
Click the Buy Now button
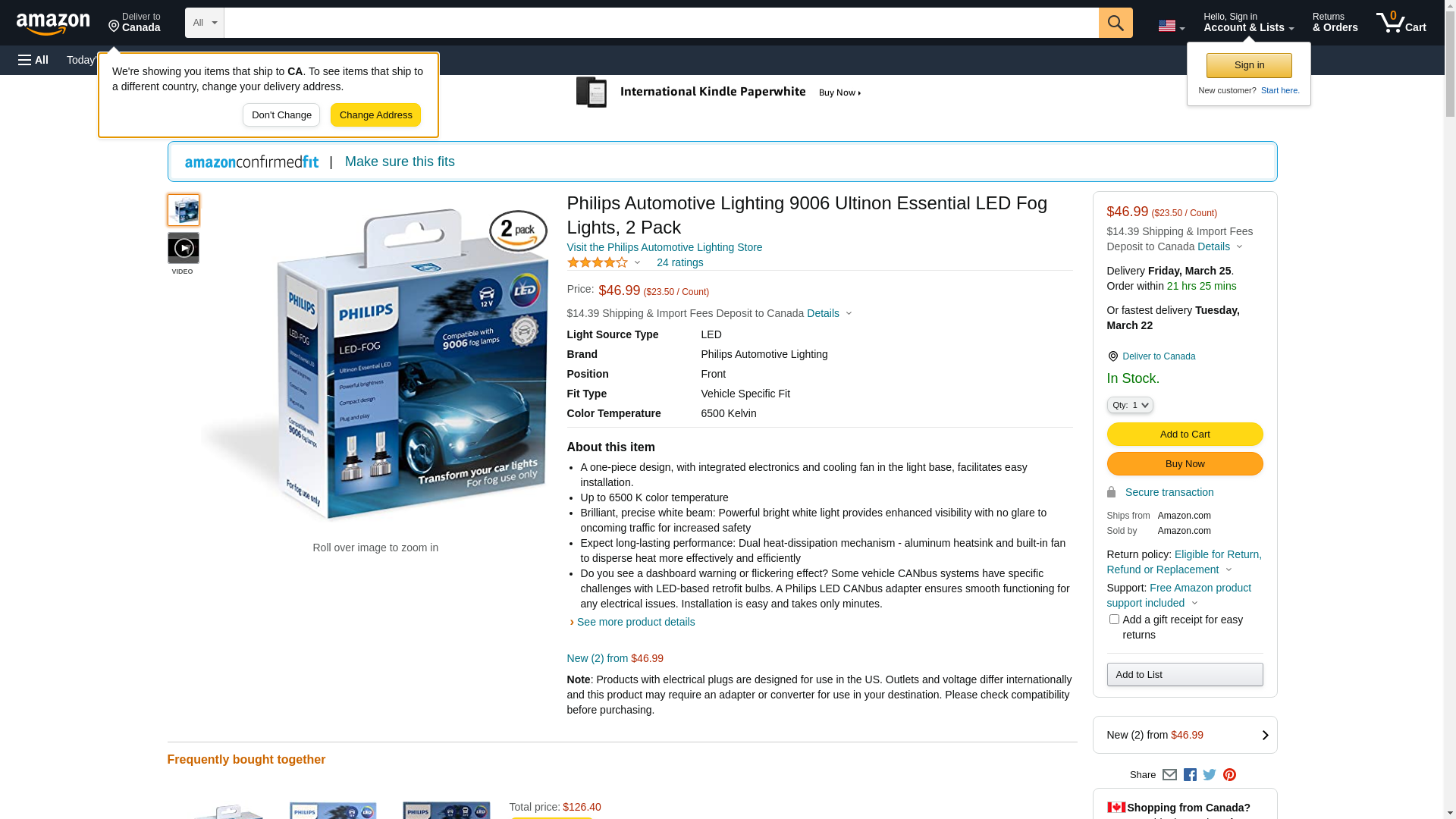pyautogui.click(x=1185, y=464)
